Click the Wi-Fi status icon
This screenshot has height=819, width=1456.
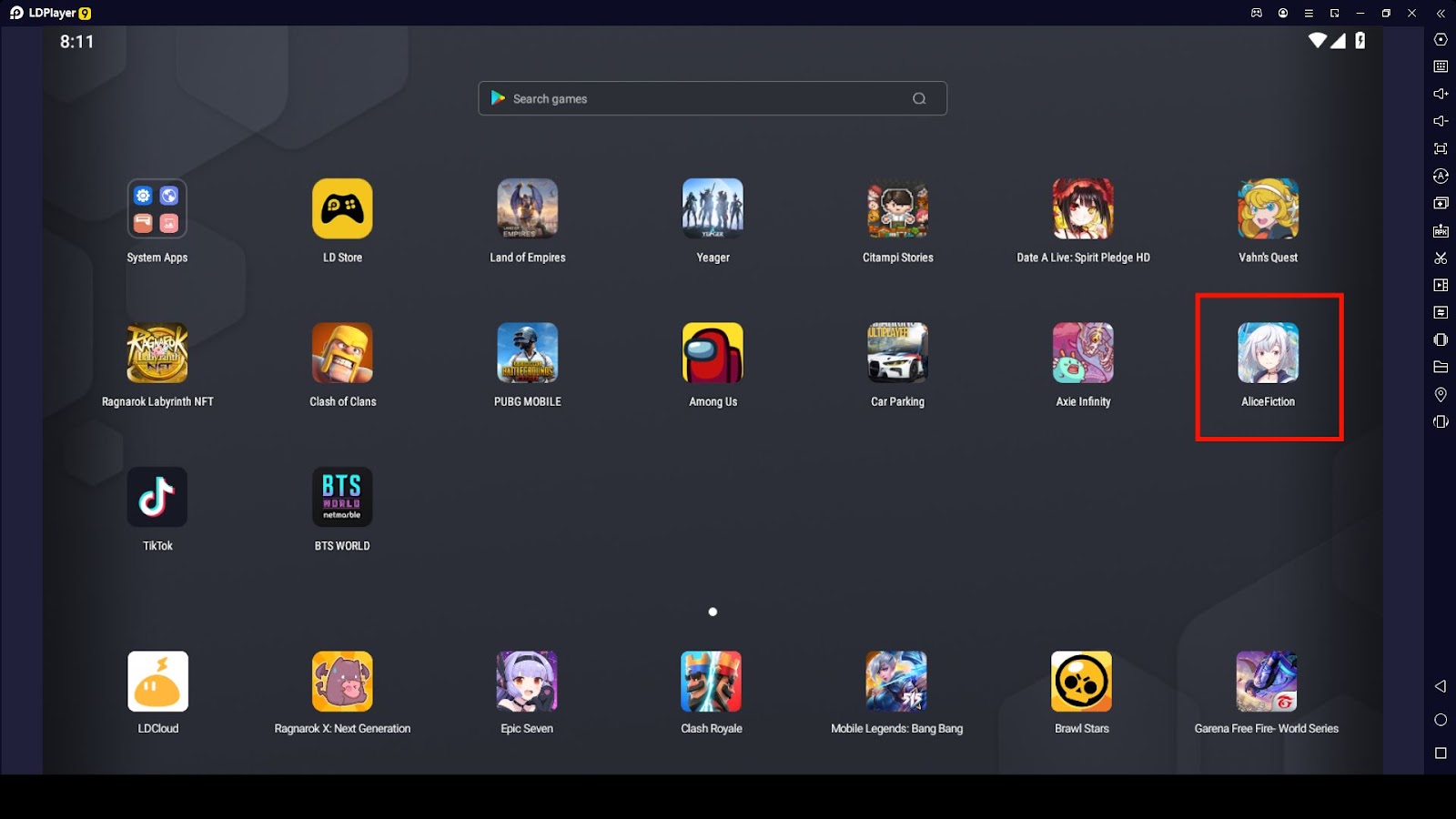tap(1317, 40)
